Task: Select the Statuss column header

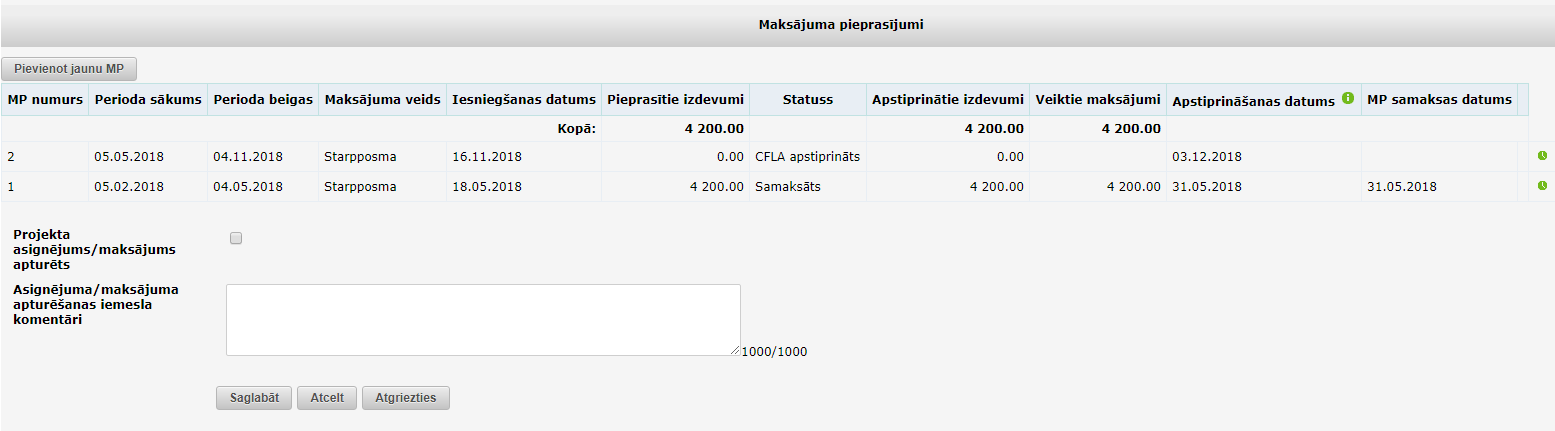Action: pyautogui.click(x=808, y=100)
